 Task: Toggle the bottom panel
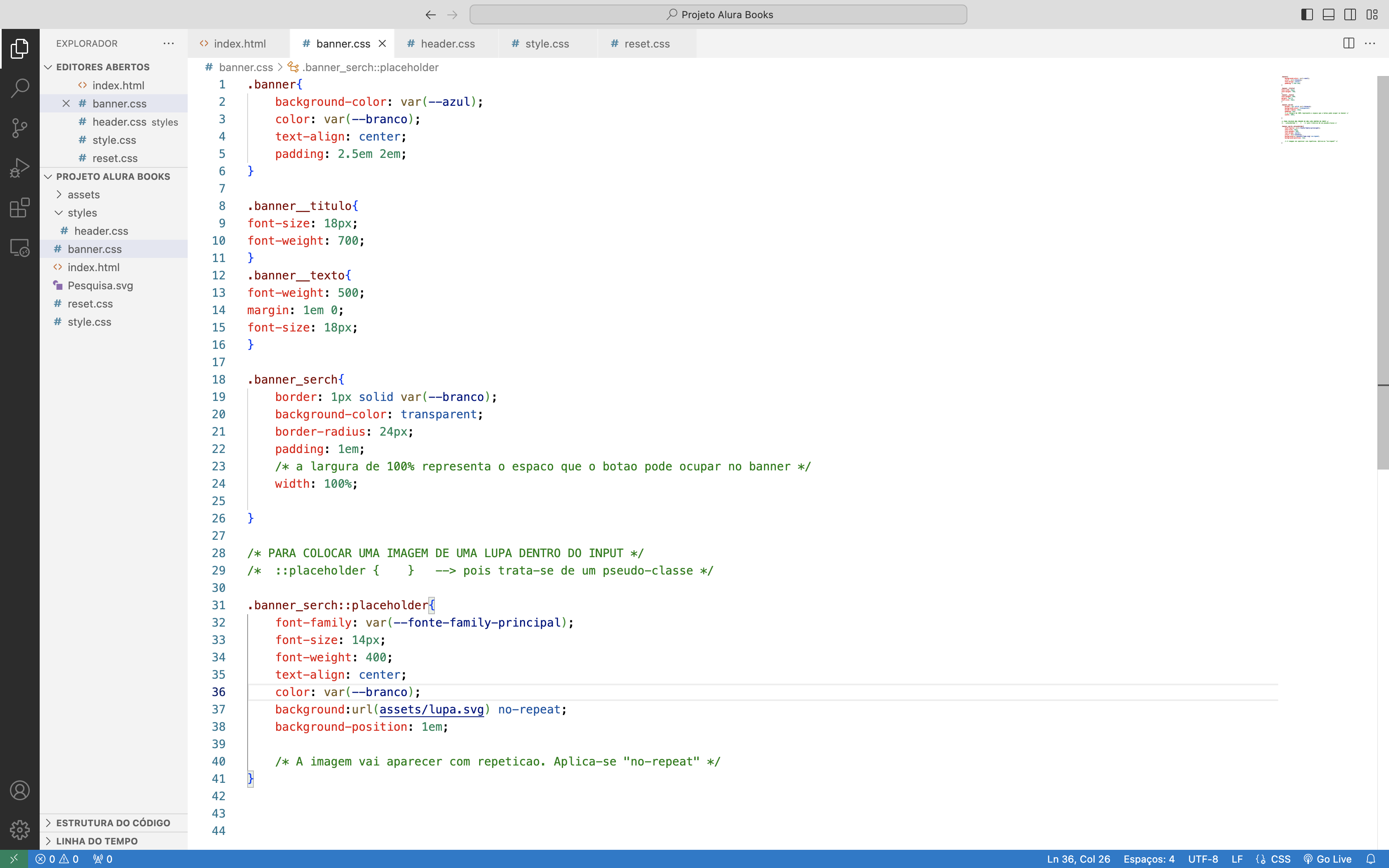click(1329, 14)
